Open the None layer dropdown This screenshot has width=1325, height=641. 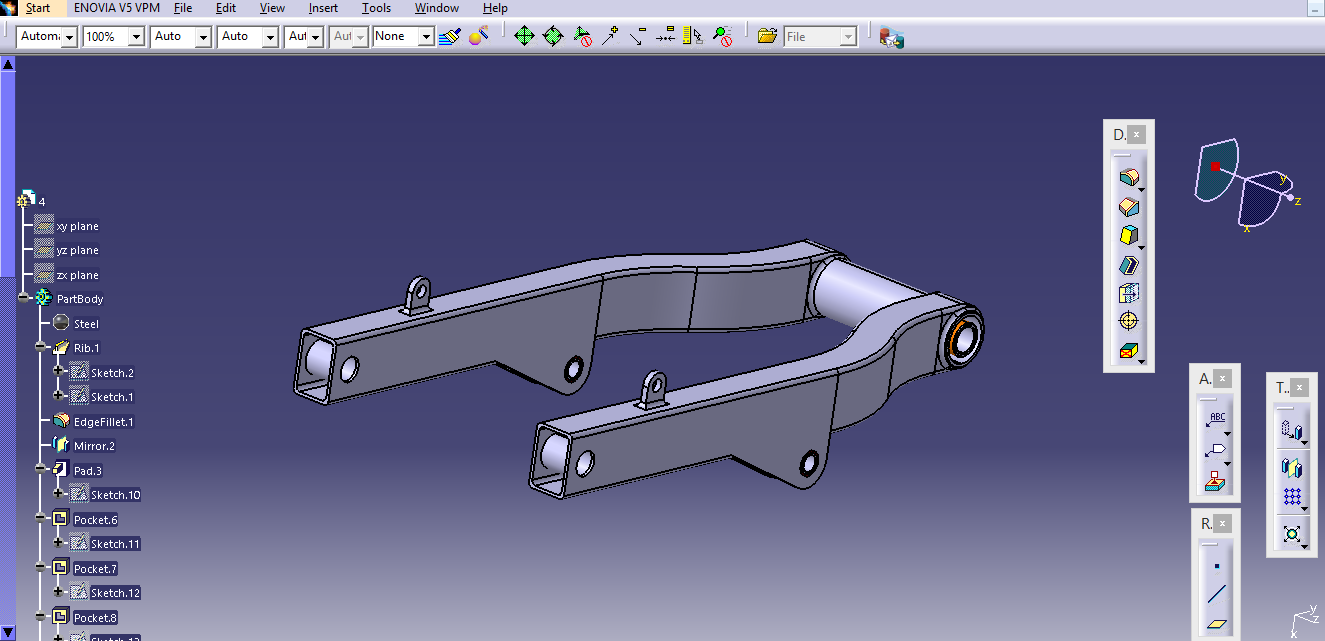[x=427, y=37]
